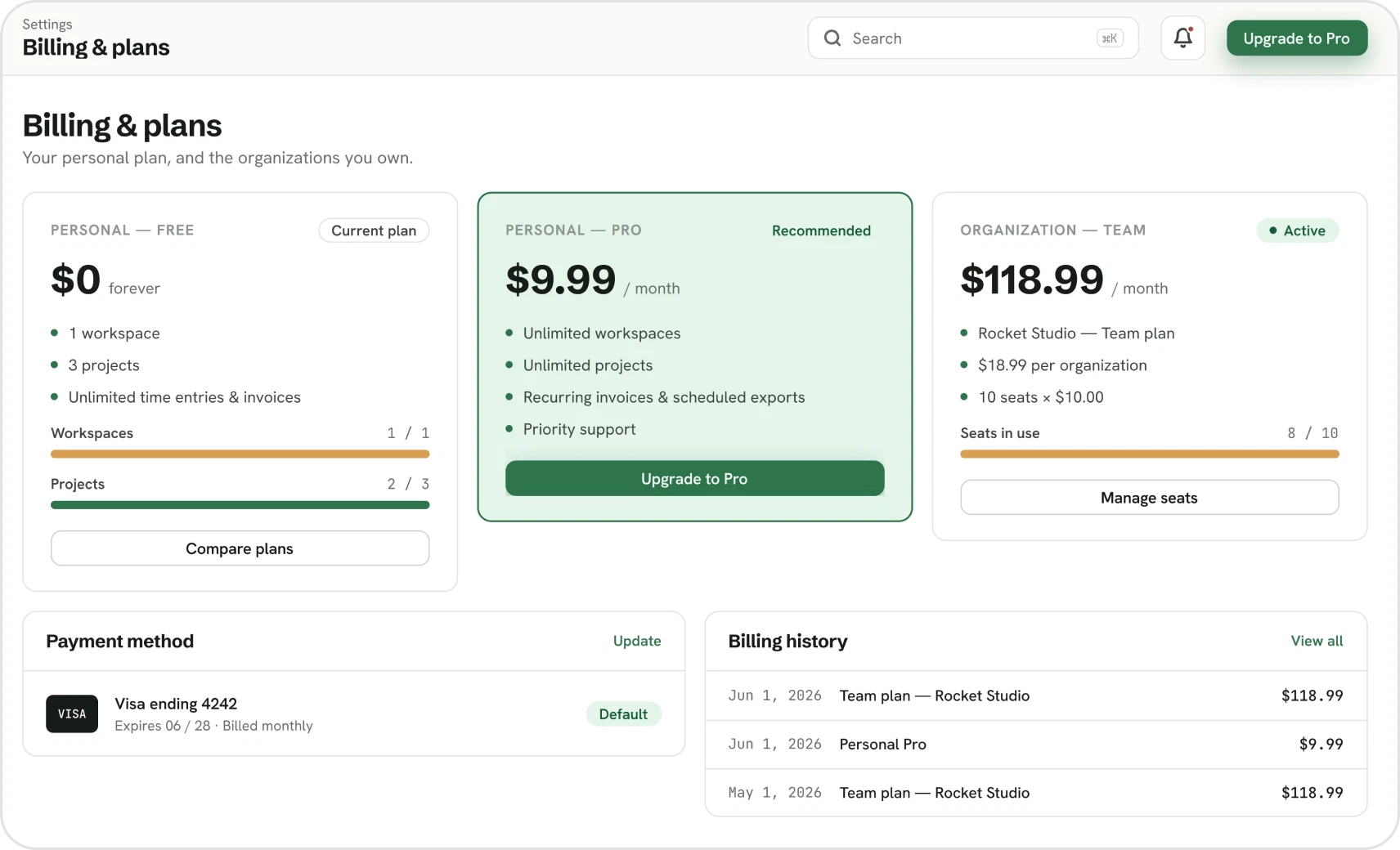Viewport: 1400px width, 850px height.
Task: Click the Payment method heading
Action: (x=120, y=642)
